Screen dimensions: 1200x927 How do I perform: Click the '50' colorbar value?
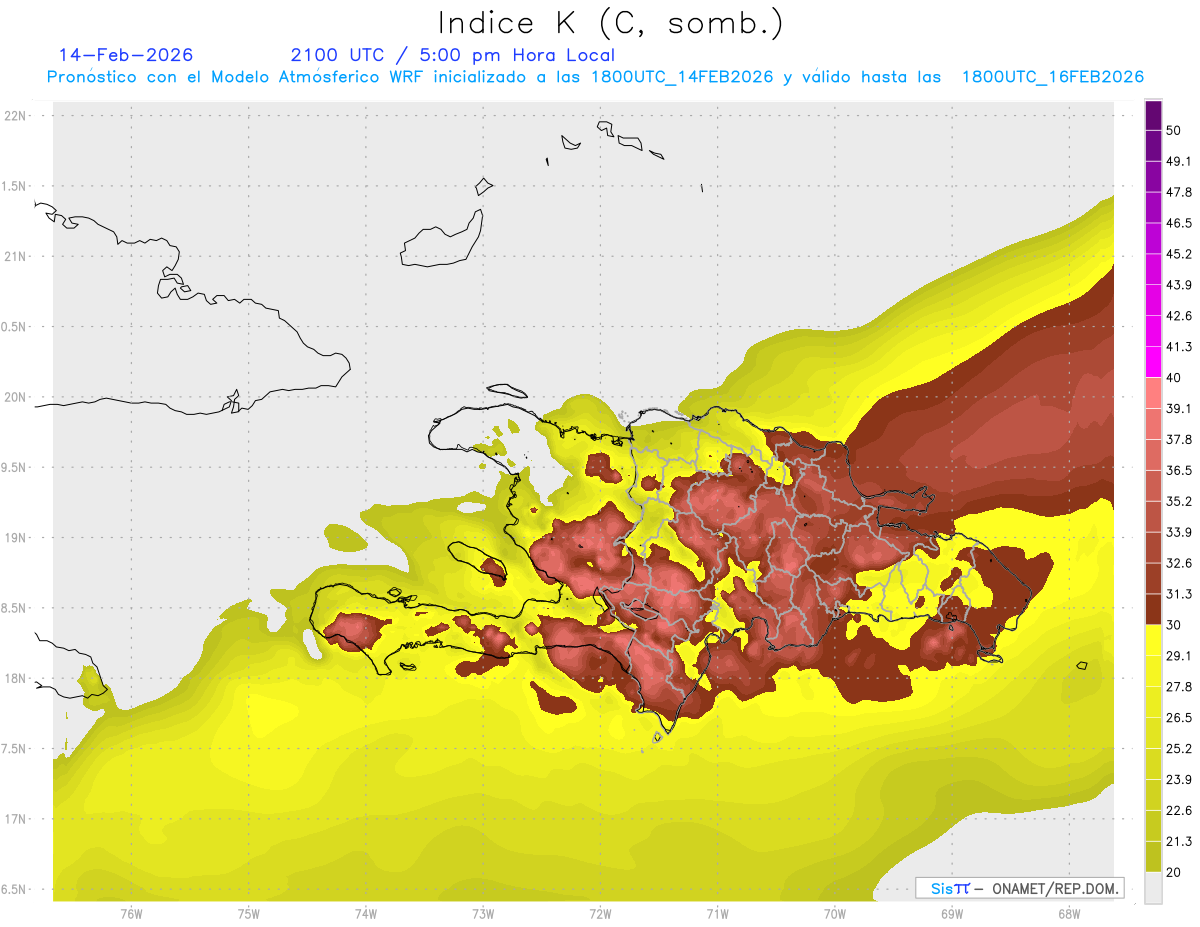(1174, 130)
